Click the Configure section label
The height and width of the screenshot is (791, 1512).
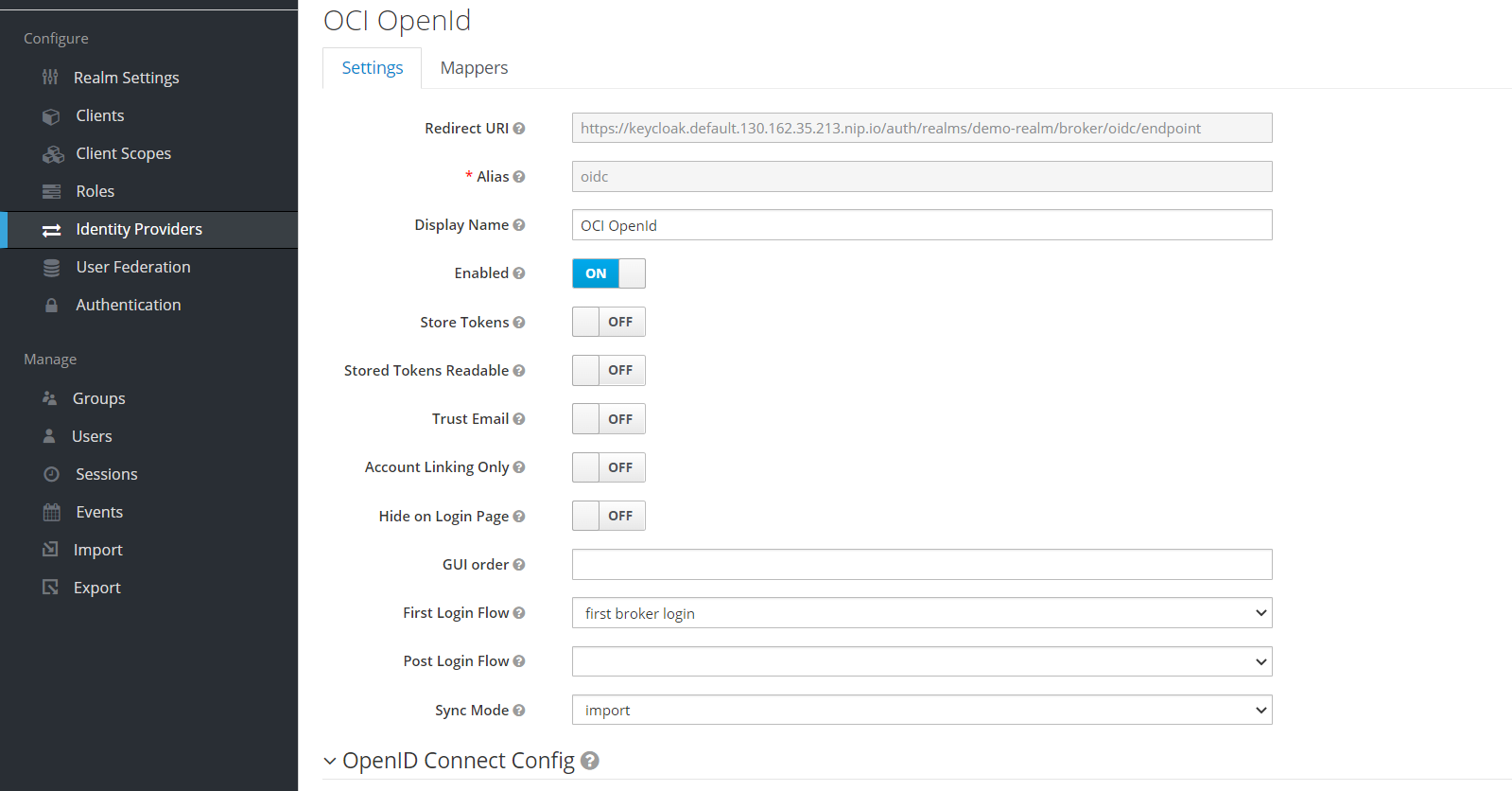click(56, 39)
